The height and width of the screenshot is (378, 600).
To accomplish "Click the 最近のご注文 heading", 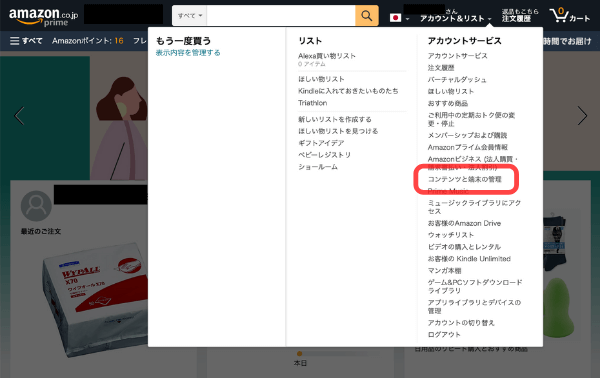I will click(x=41, y=231).
